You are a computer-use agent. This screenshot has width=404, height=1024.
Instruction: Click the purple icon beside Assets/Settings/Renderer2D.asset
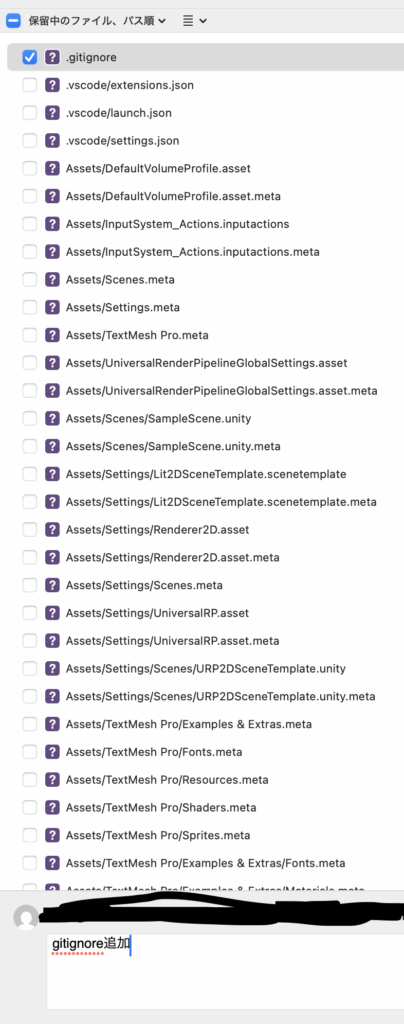tap(52, 530)
